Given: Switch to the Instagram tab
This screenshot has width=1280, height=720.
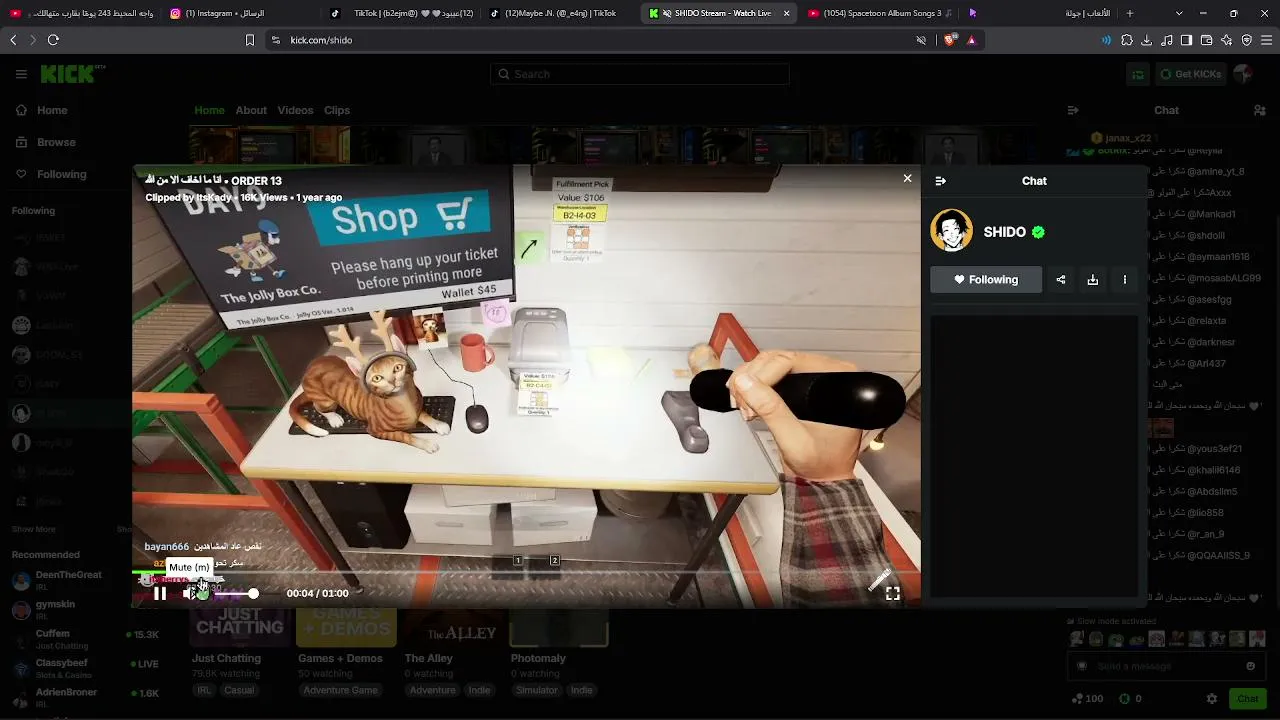Looking at the screenshot, I should (240, 13).
